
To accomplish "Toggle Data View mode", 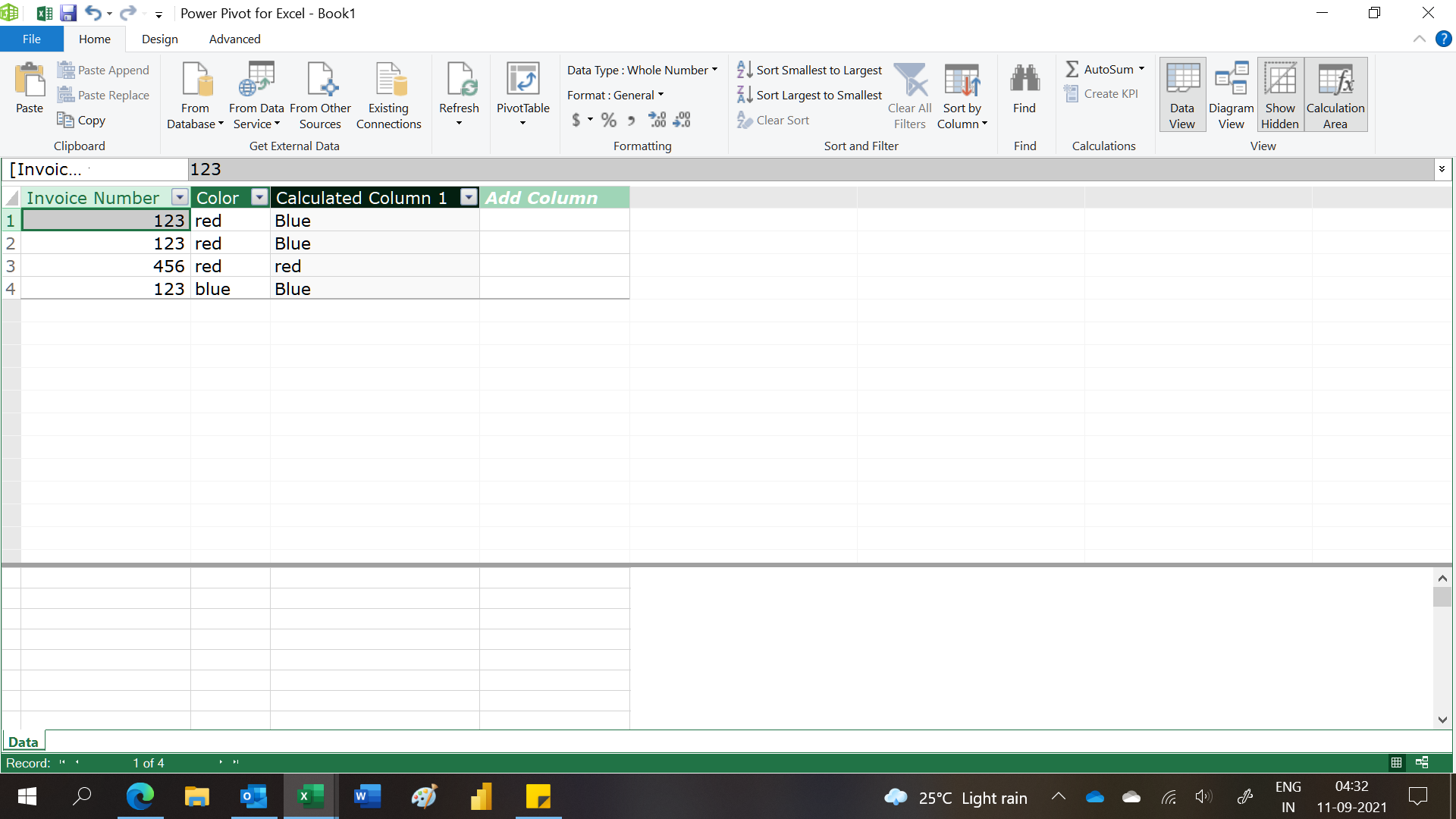I will click(x=1182, y=96).
